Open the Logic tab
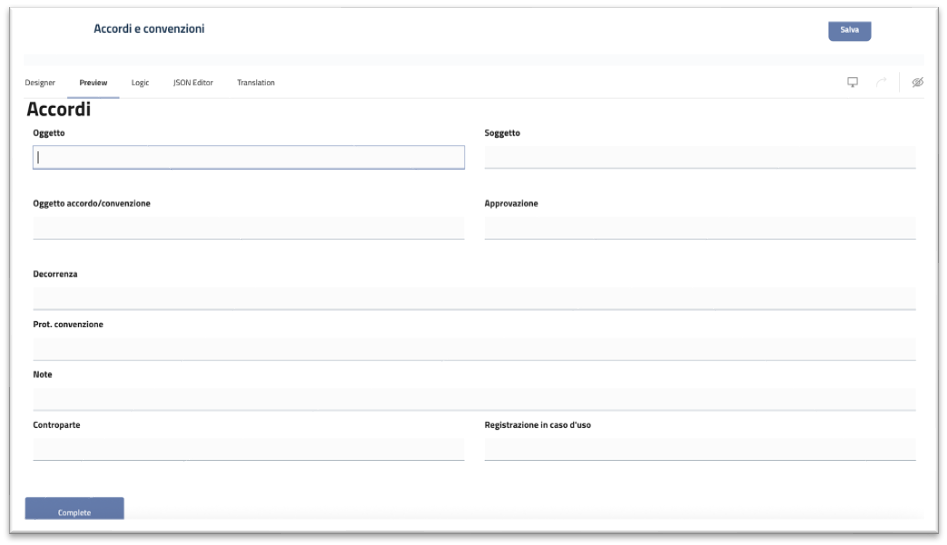 click(x=140, y=82)
